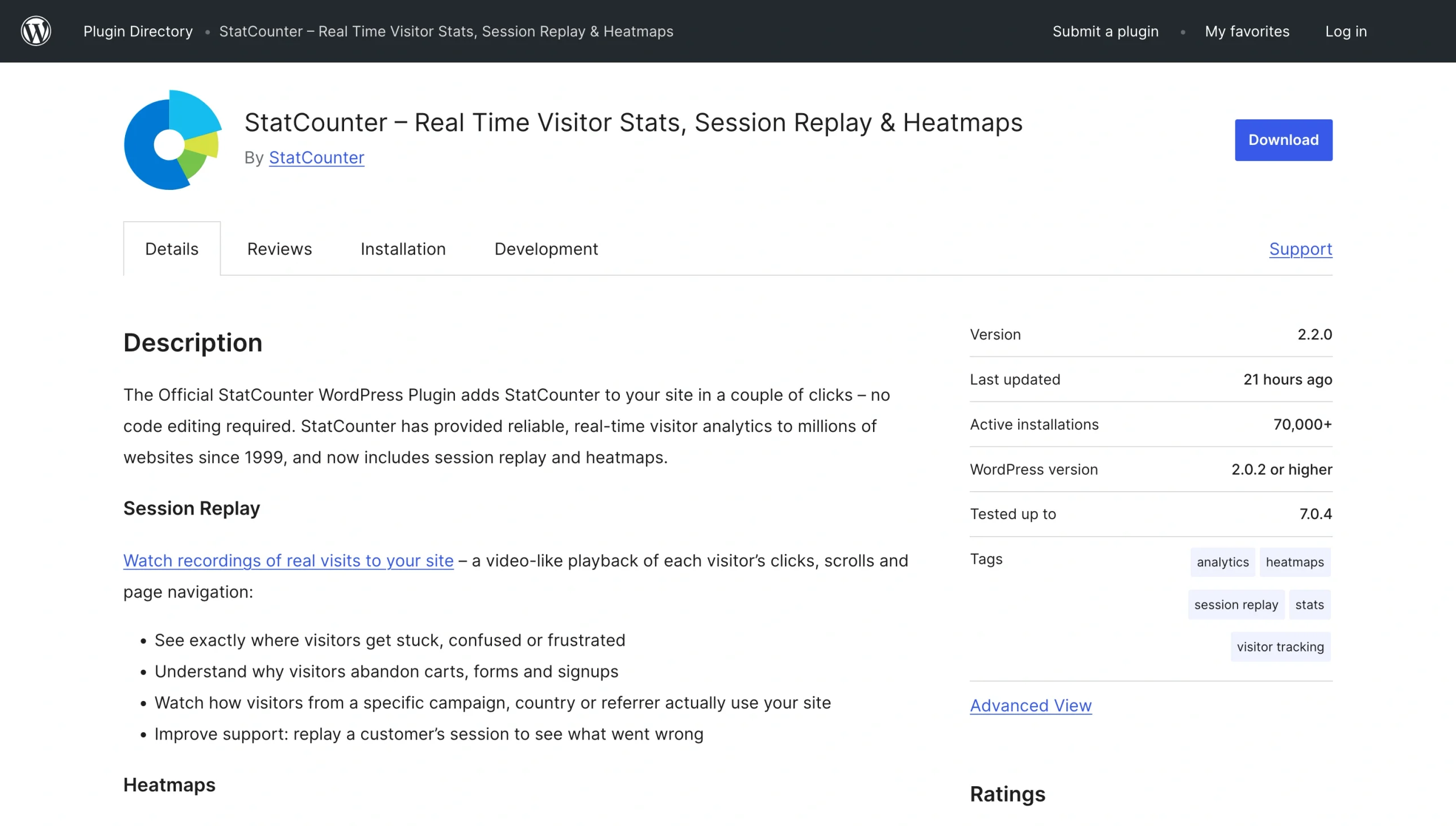Click the 'Version' label in sidebar
The width and height of the screenshot is (1456, 826).
coord(995,334)
